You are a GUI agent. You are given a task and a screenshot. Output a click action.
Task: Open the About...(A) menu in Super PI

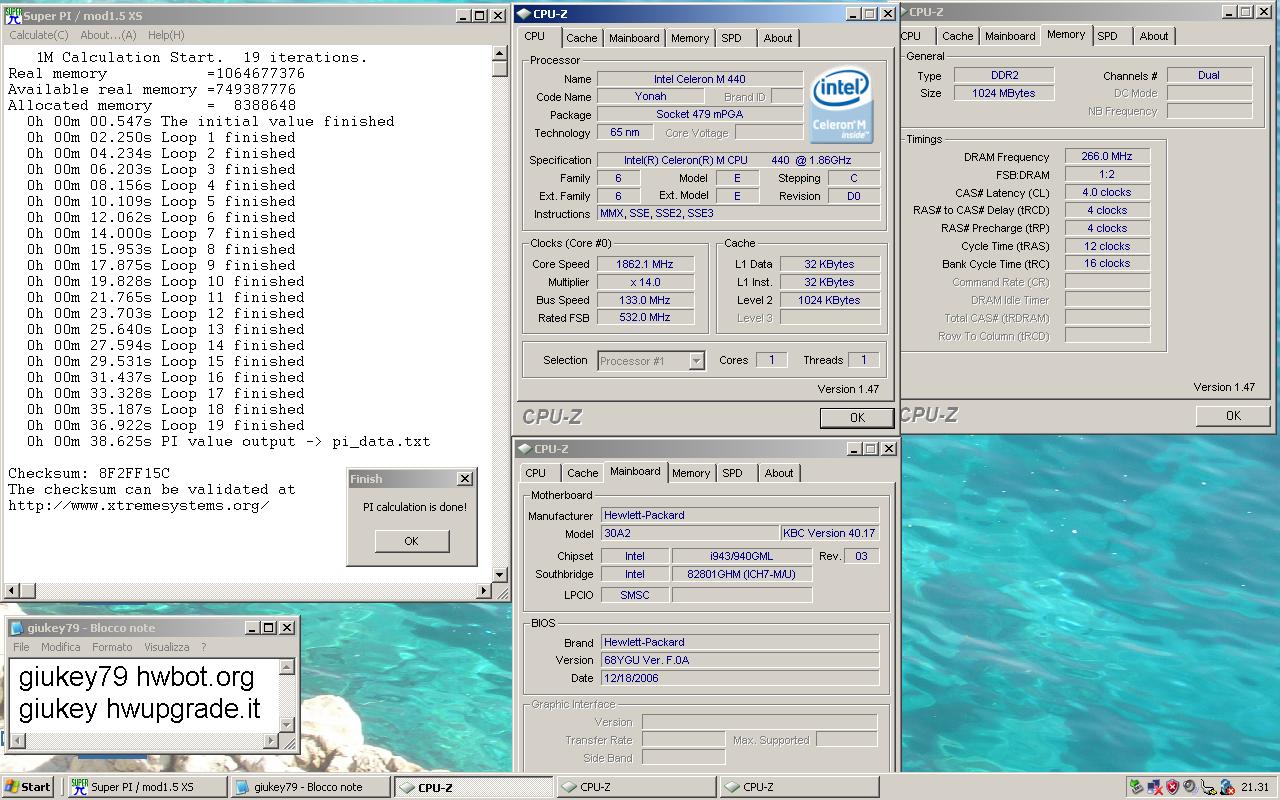coord(108,35)
